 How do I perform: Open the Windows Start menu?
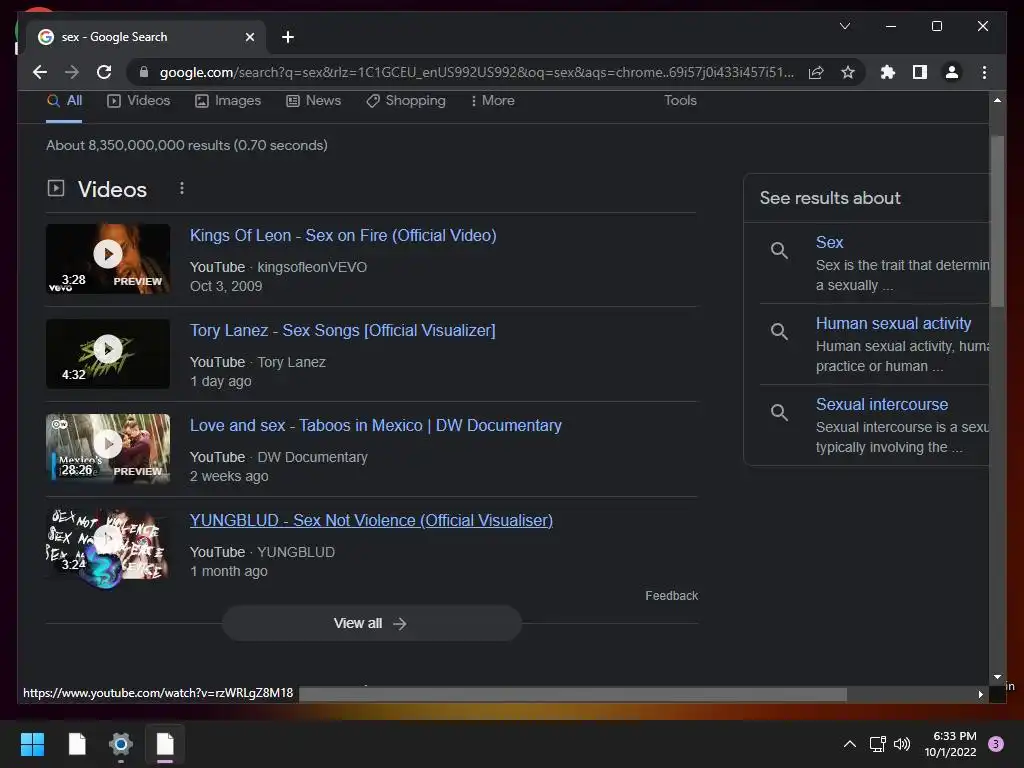click(x=32, y=744)
